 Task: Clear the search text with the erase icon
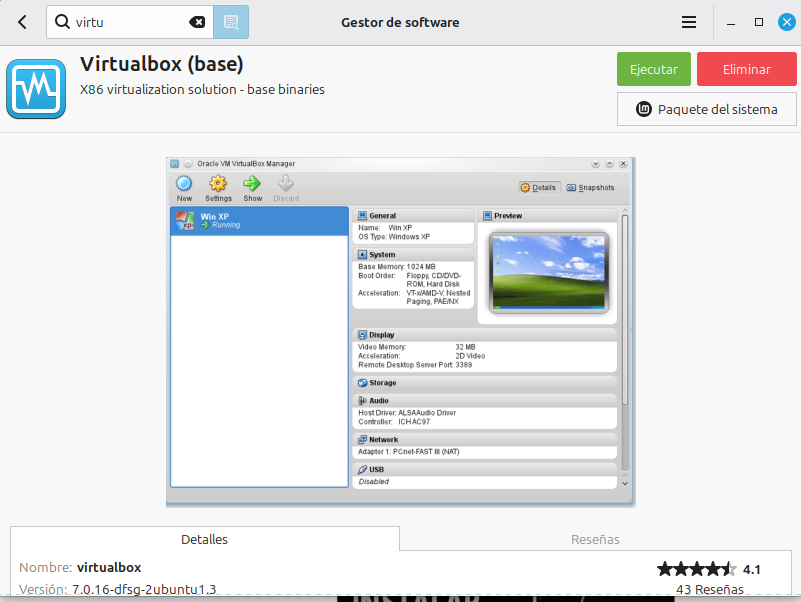(x=197, y=22)
